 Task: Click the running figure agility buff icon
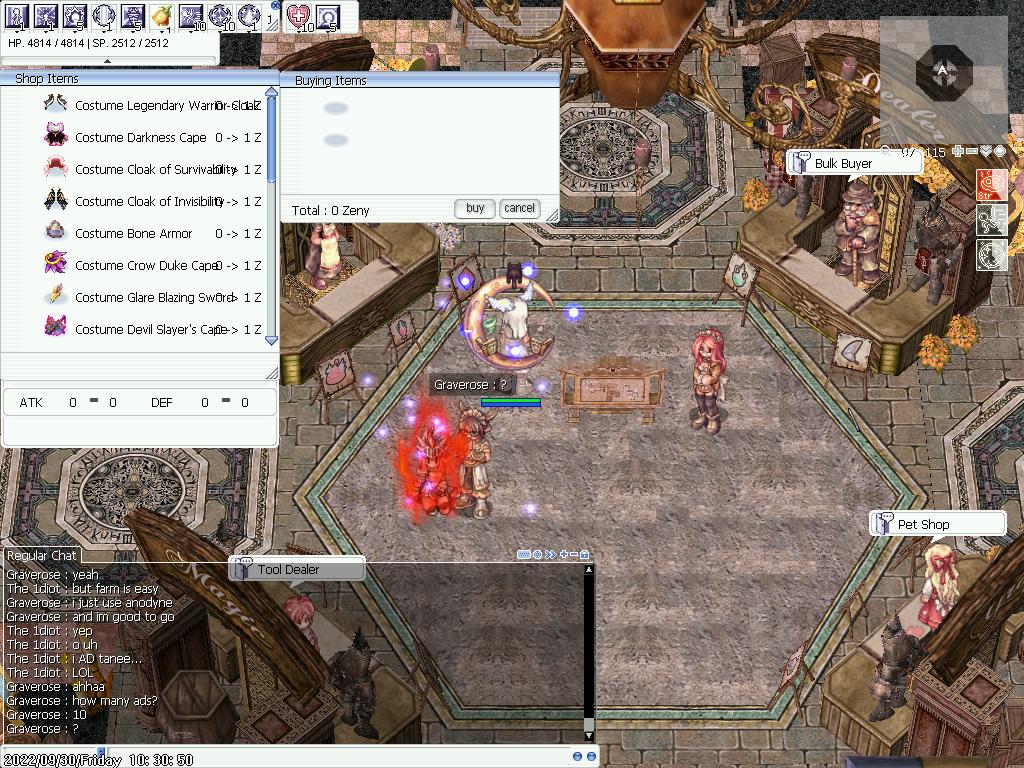pos(992,219)
